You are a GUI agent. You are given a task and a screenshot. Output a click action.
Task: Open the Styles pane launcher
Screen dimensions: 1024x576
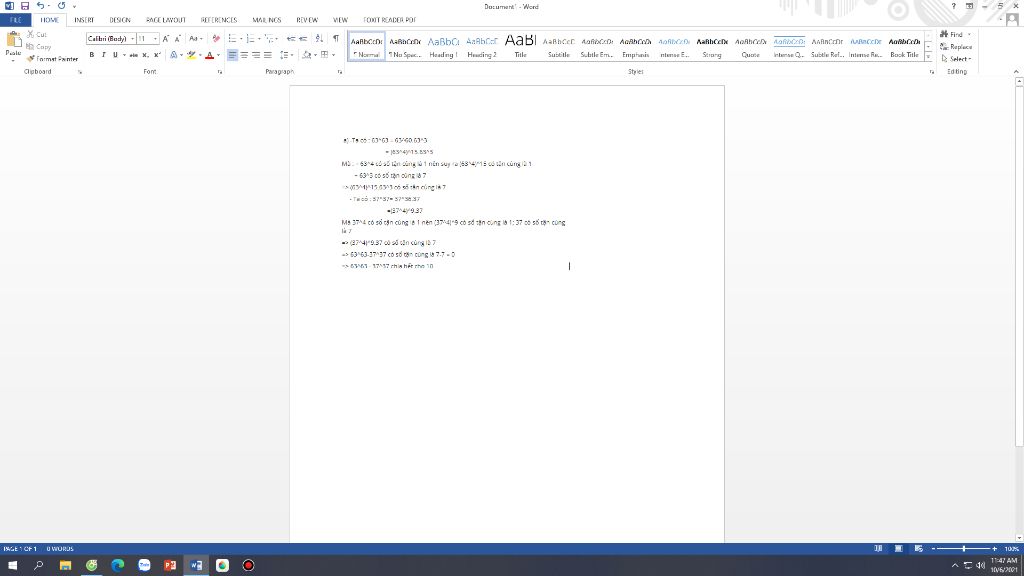point(932,72)
